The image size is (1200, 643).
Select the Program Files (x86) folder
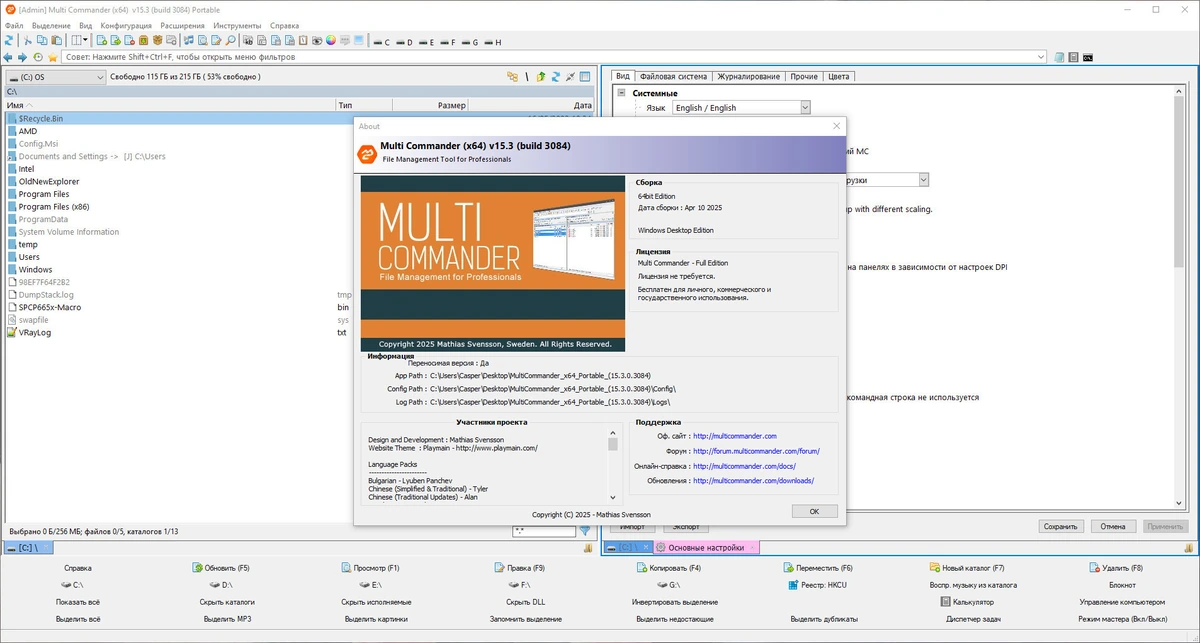coord(54,207)
